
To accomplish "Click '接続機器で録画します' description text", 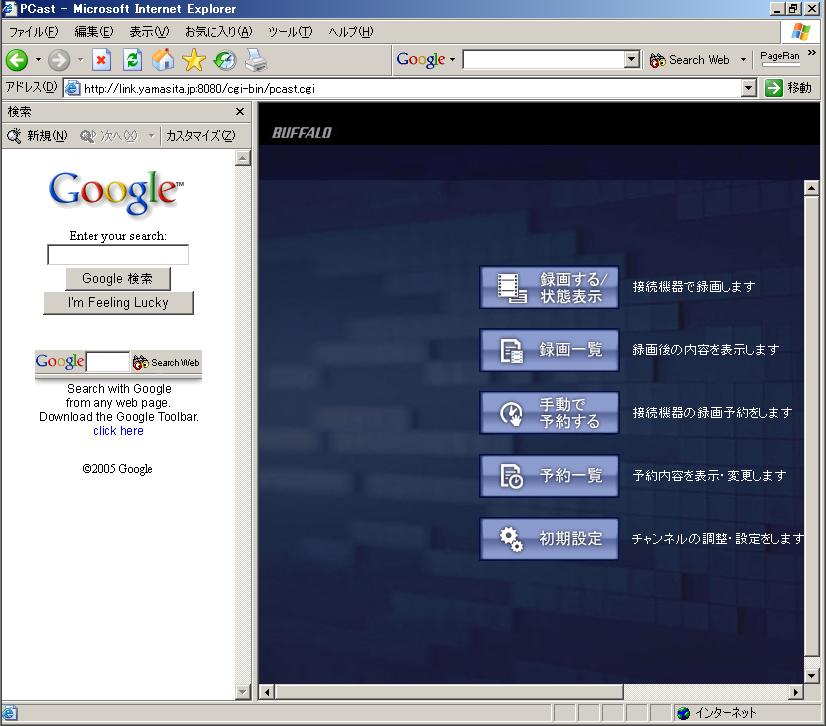I will 694,287.
